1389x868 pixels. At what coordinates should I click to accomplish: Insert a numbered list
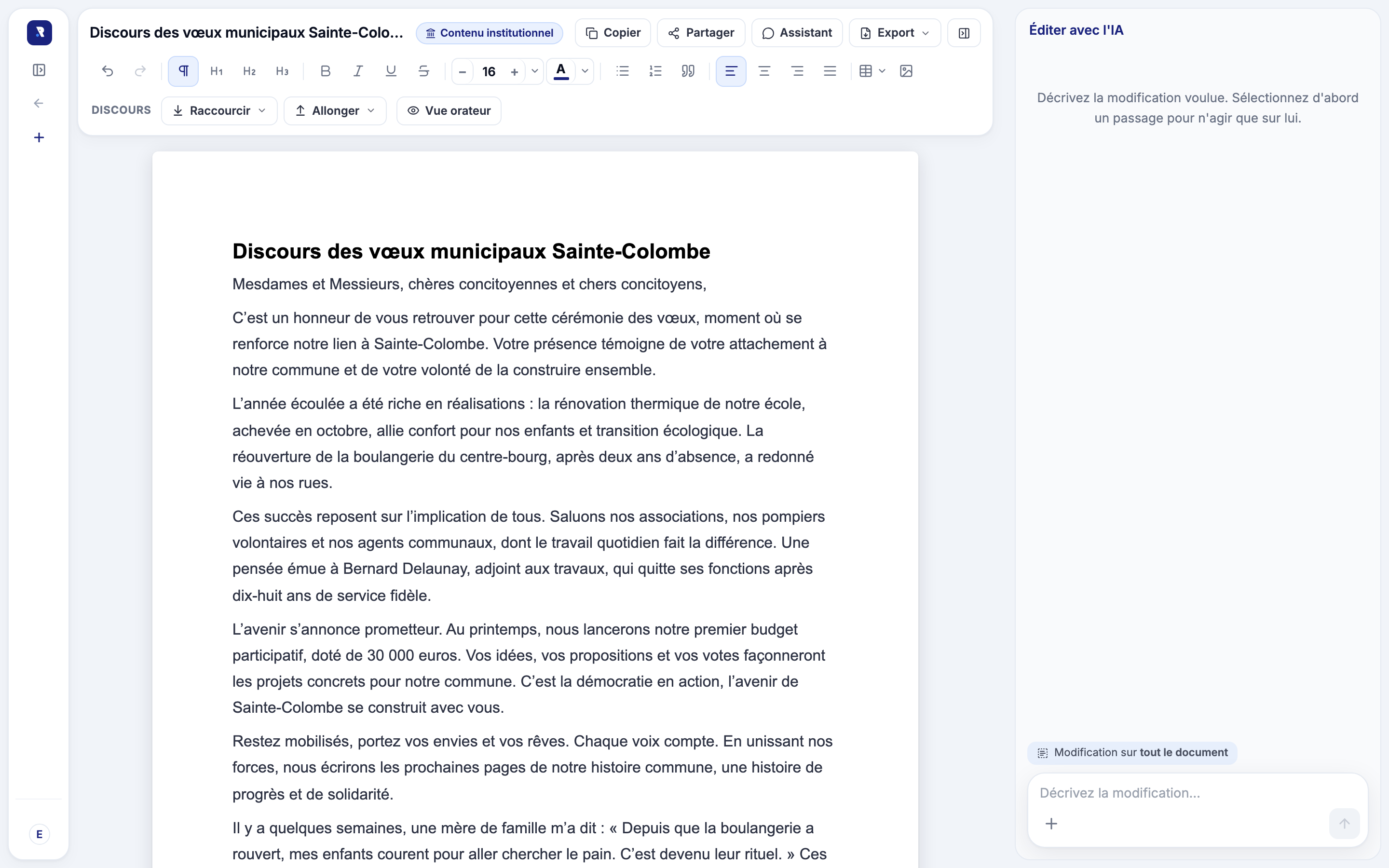[655, 71]
